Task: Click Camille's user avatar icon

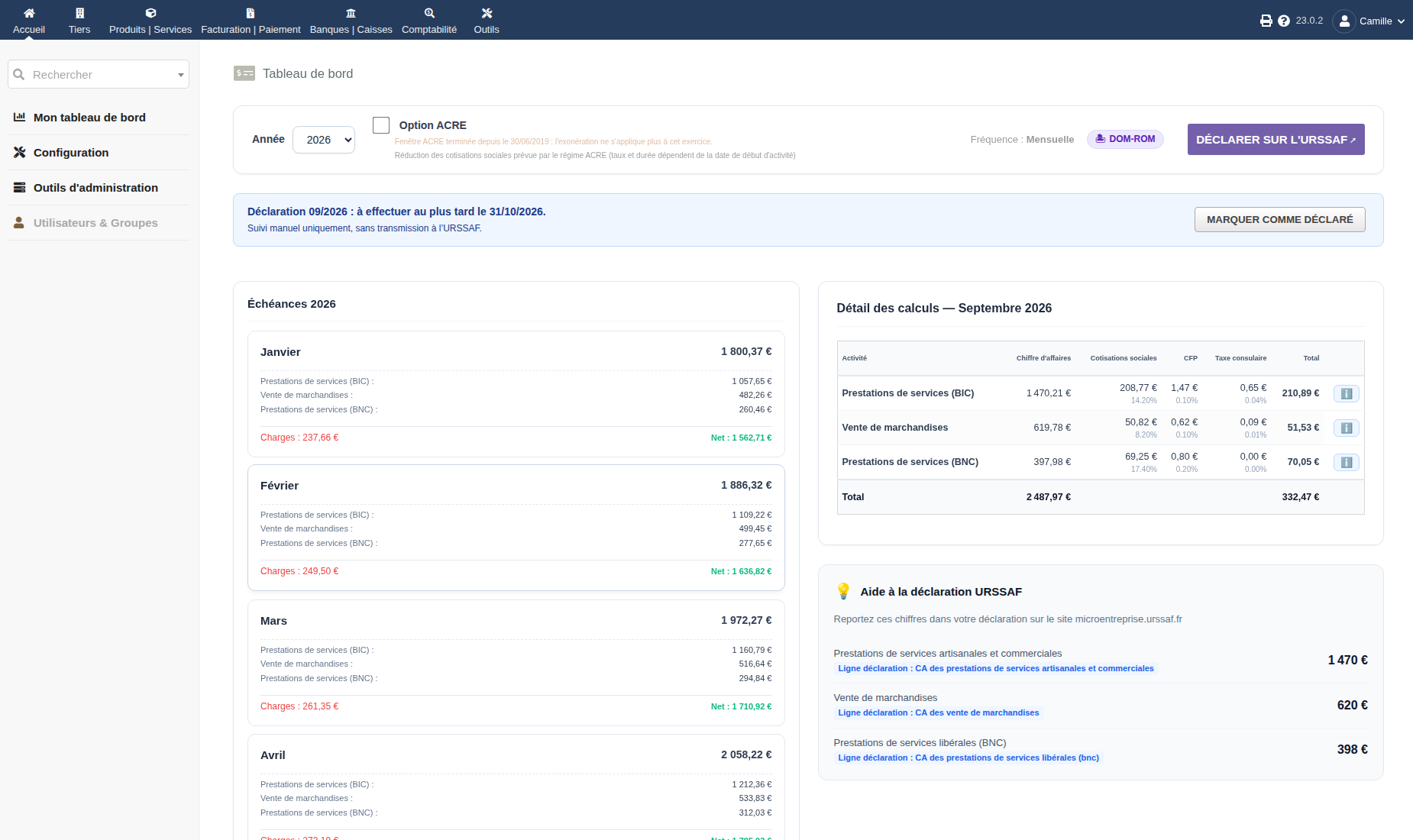Action: (1344, 21)
